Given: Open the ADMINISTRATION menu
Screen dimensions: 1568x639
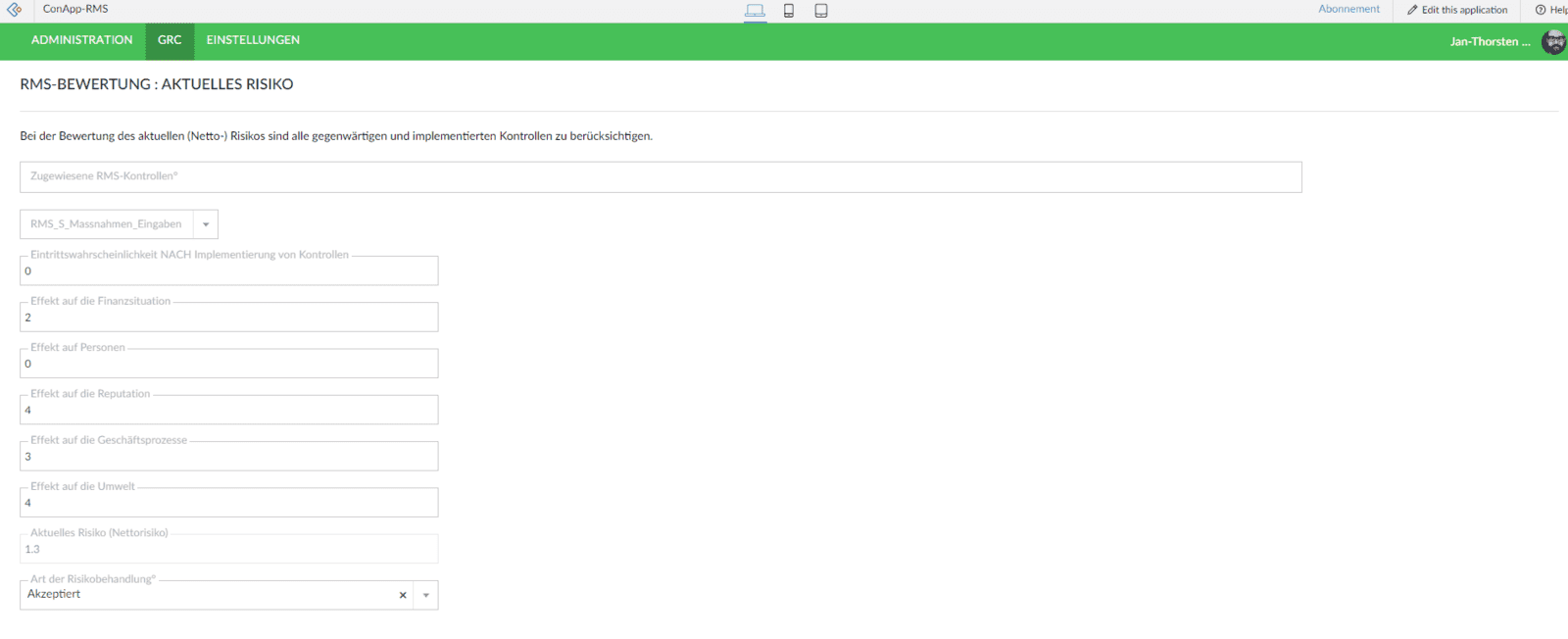Looking at the screenshot, I should (x=81, y=40).
